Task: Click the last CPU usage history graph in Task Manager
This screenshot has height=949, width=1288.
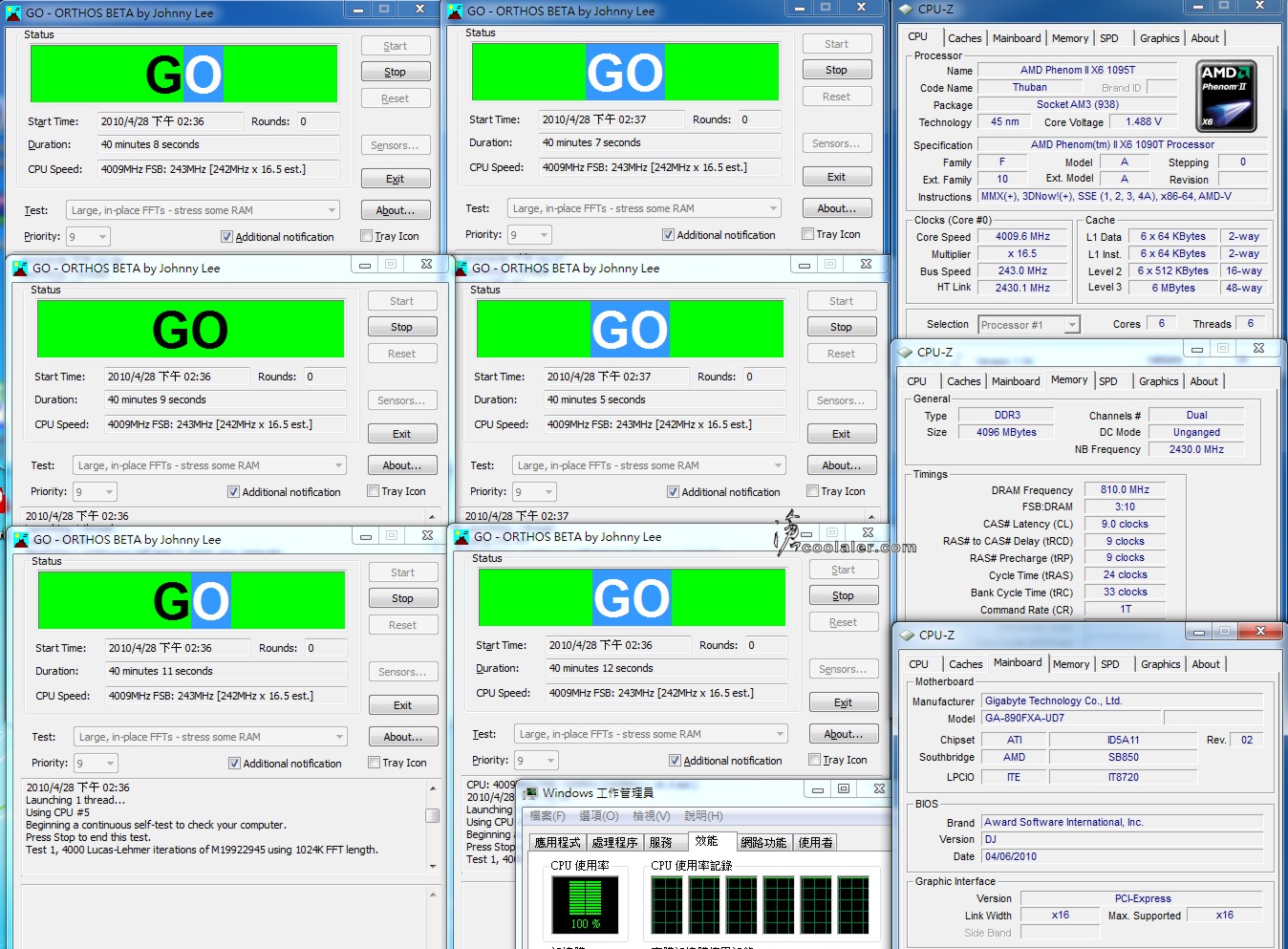Action: pos(853,904)
